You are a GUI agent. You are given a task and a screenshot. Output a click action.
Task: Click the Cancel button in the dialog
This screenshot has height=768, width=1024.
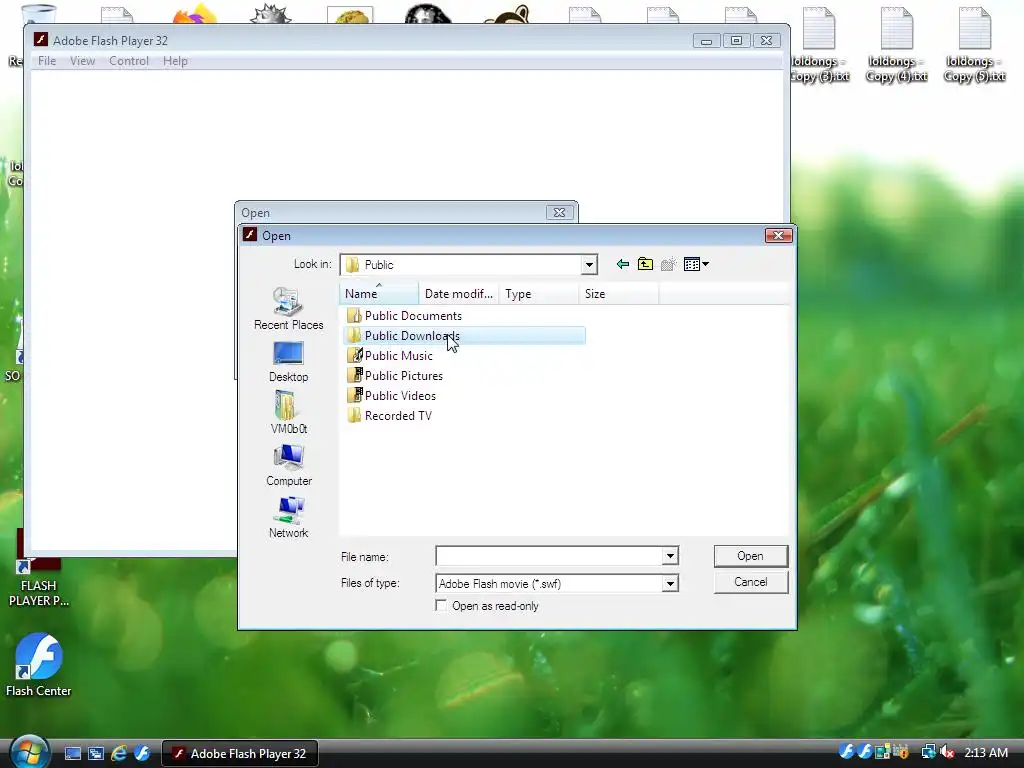[x=751, y=582]
